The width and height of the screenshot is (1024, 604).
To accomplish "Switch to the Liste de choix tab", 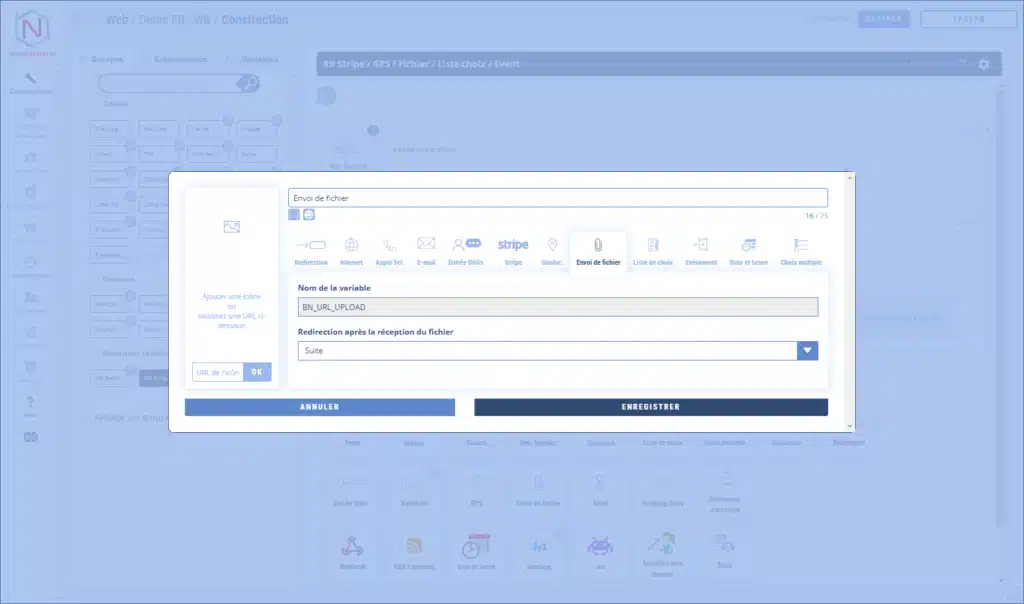I will 653,250.
